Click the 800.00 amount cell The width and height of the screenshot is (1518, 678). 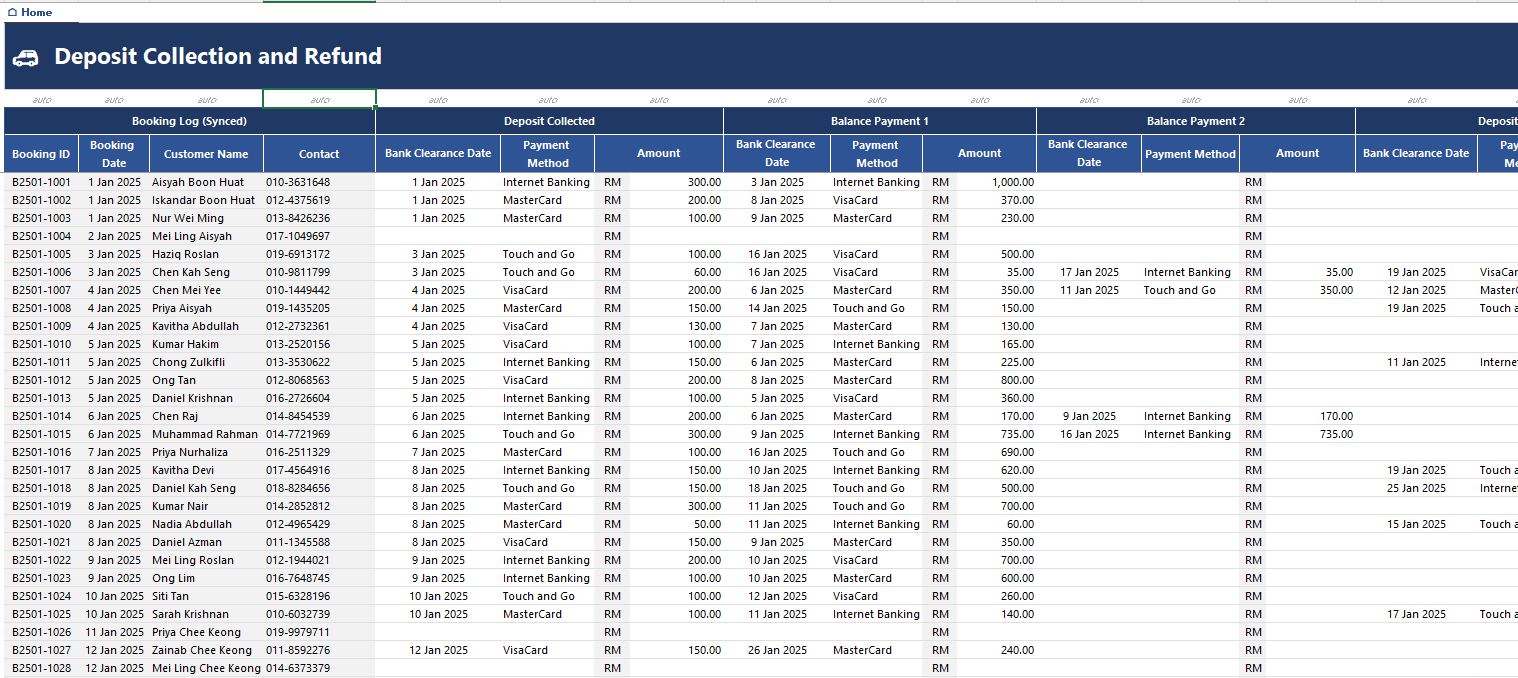coord(1018,380)
